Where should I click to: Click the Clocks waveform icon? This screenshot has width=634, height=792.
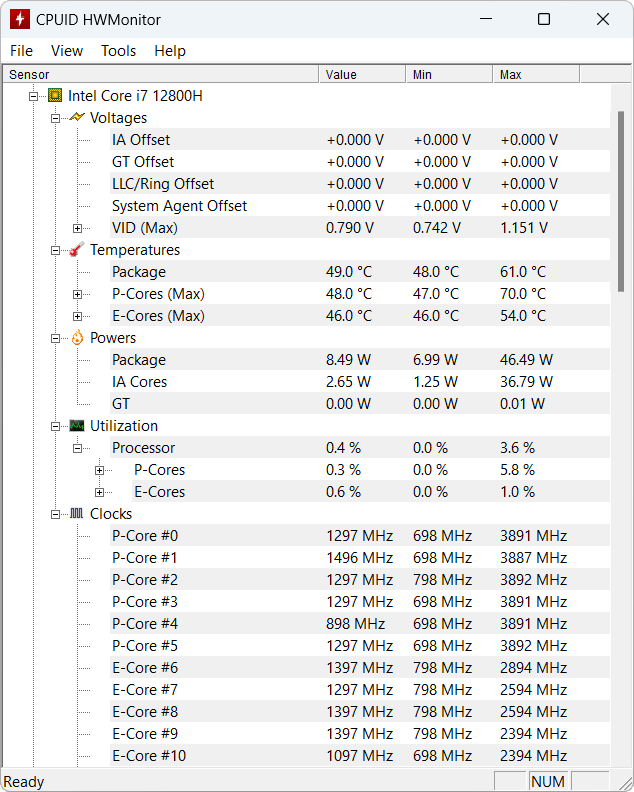(x=77, y=514)
